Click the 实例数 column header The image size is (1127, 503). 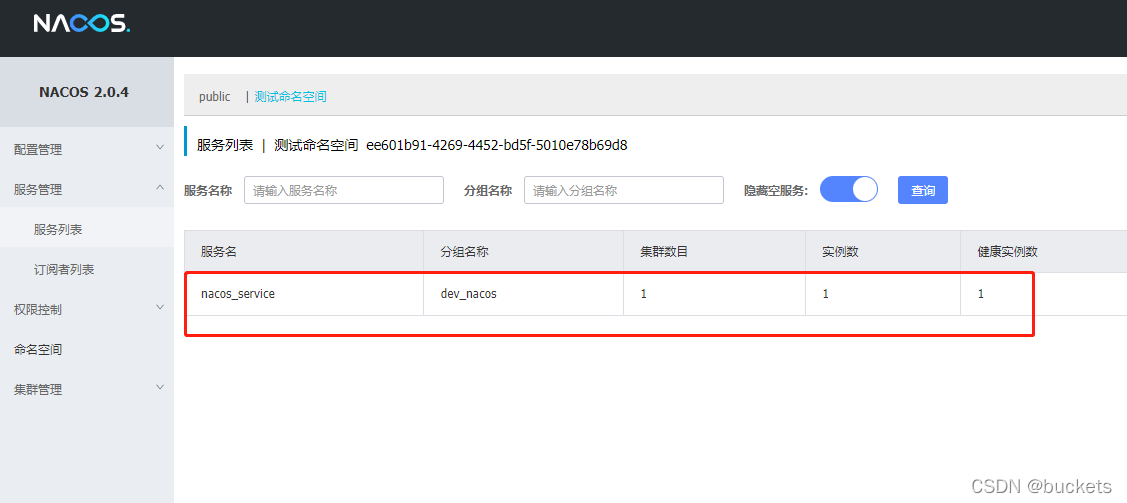coord(841,252)
